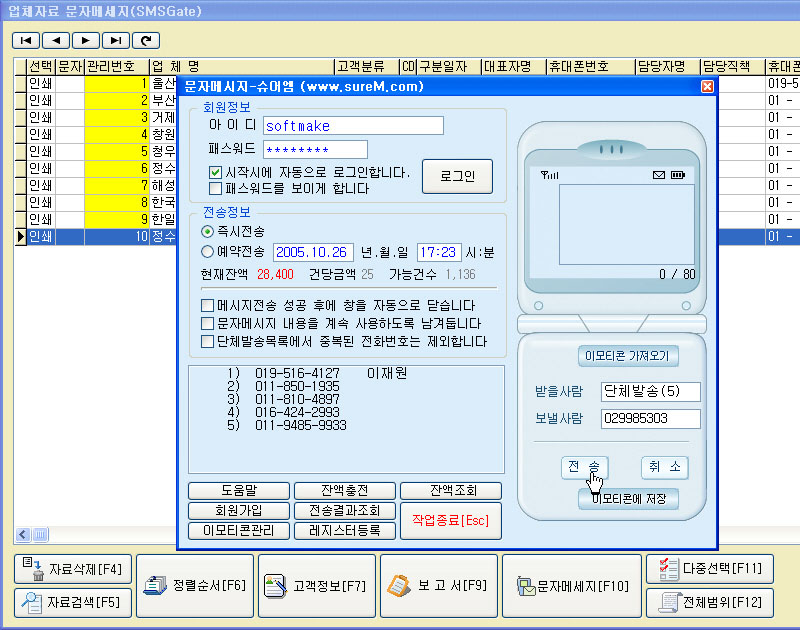Open 정렬순서[F6] sort order
The height and width of the screenshot is (630, 800).
pos(195,586)
